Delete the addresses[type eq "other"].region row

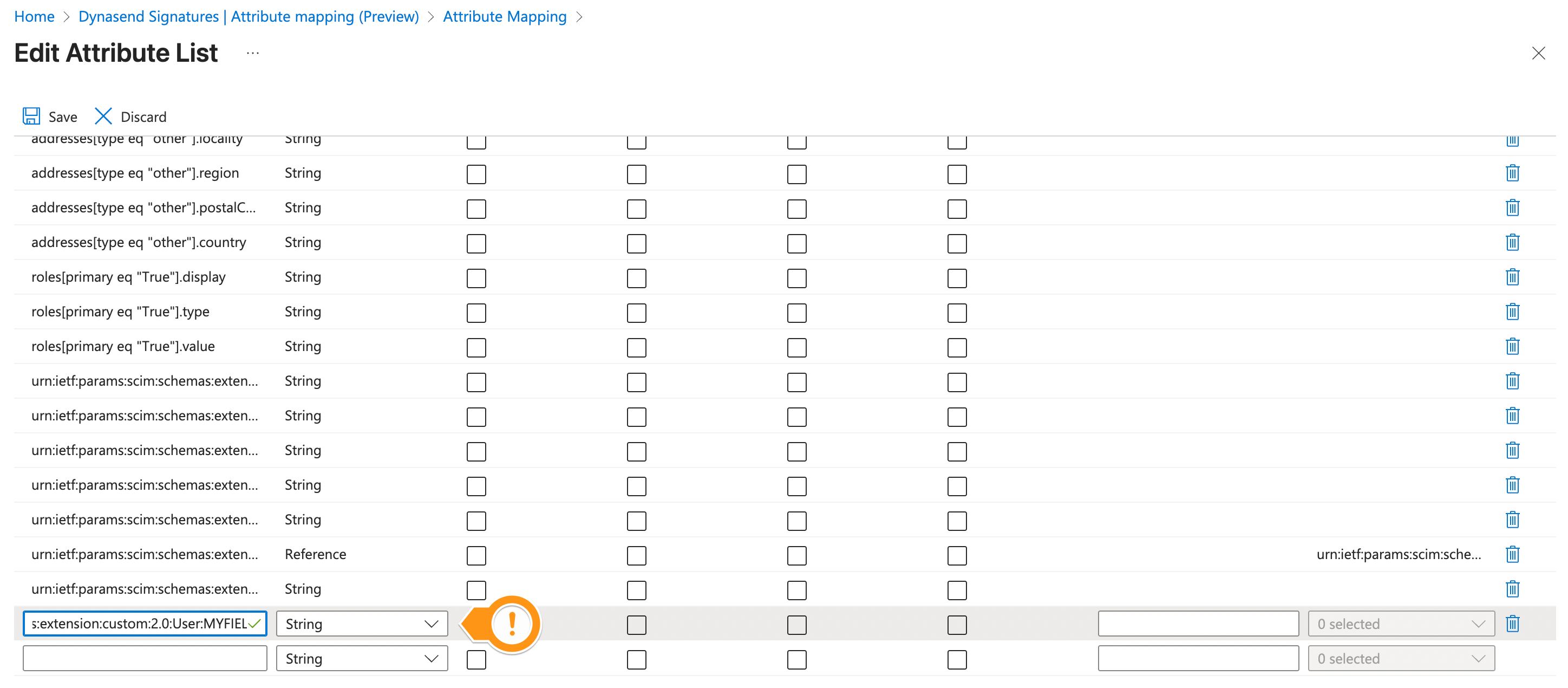pyautogui.click(x=1514, y=173)
